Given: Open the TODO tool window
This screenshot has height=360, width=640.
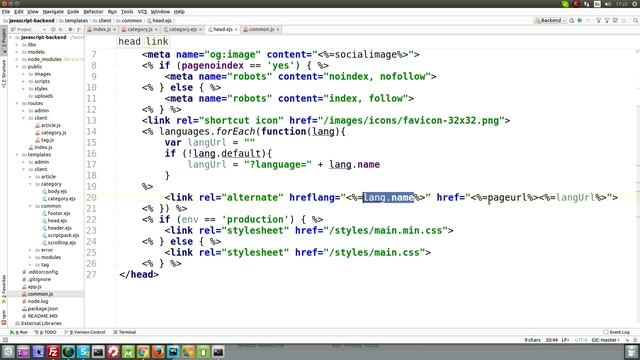Looking at the screenshot, I should [x=46, y=332].
